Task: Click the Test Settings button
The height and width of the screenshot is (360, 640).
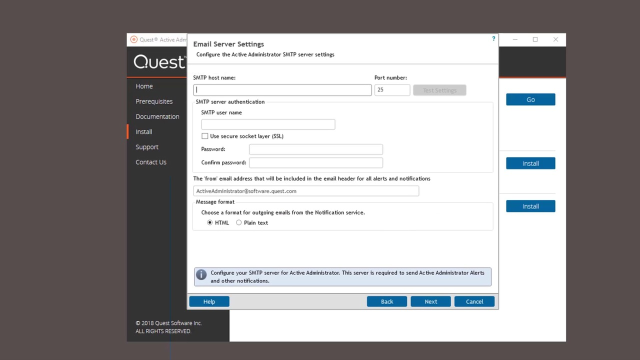Action: pyautogui.click(x=439, y=90)
